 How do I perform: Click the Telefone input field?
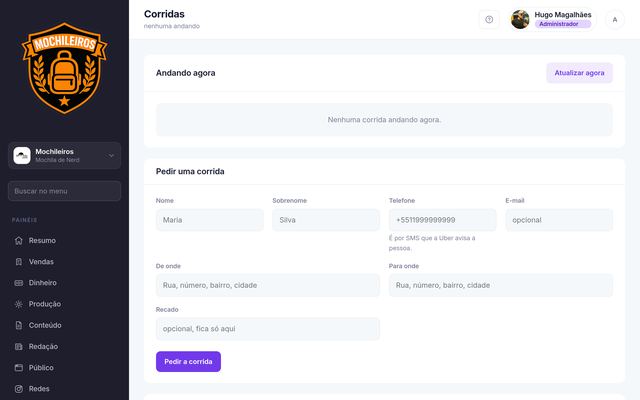442,220
